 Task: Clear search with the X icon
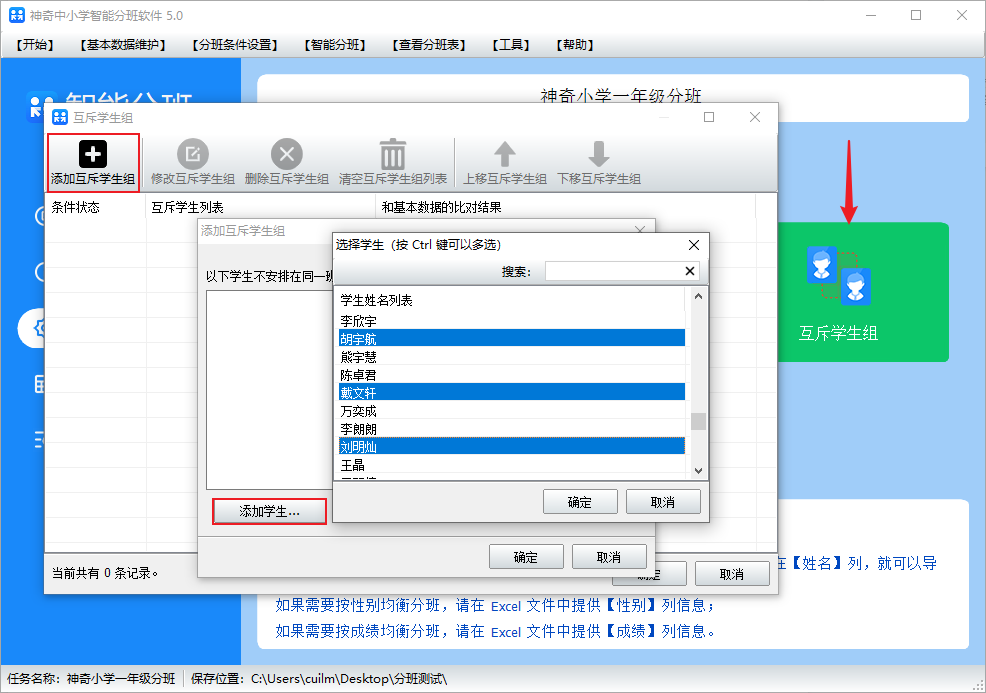click(x=689, y=271)
